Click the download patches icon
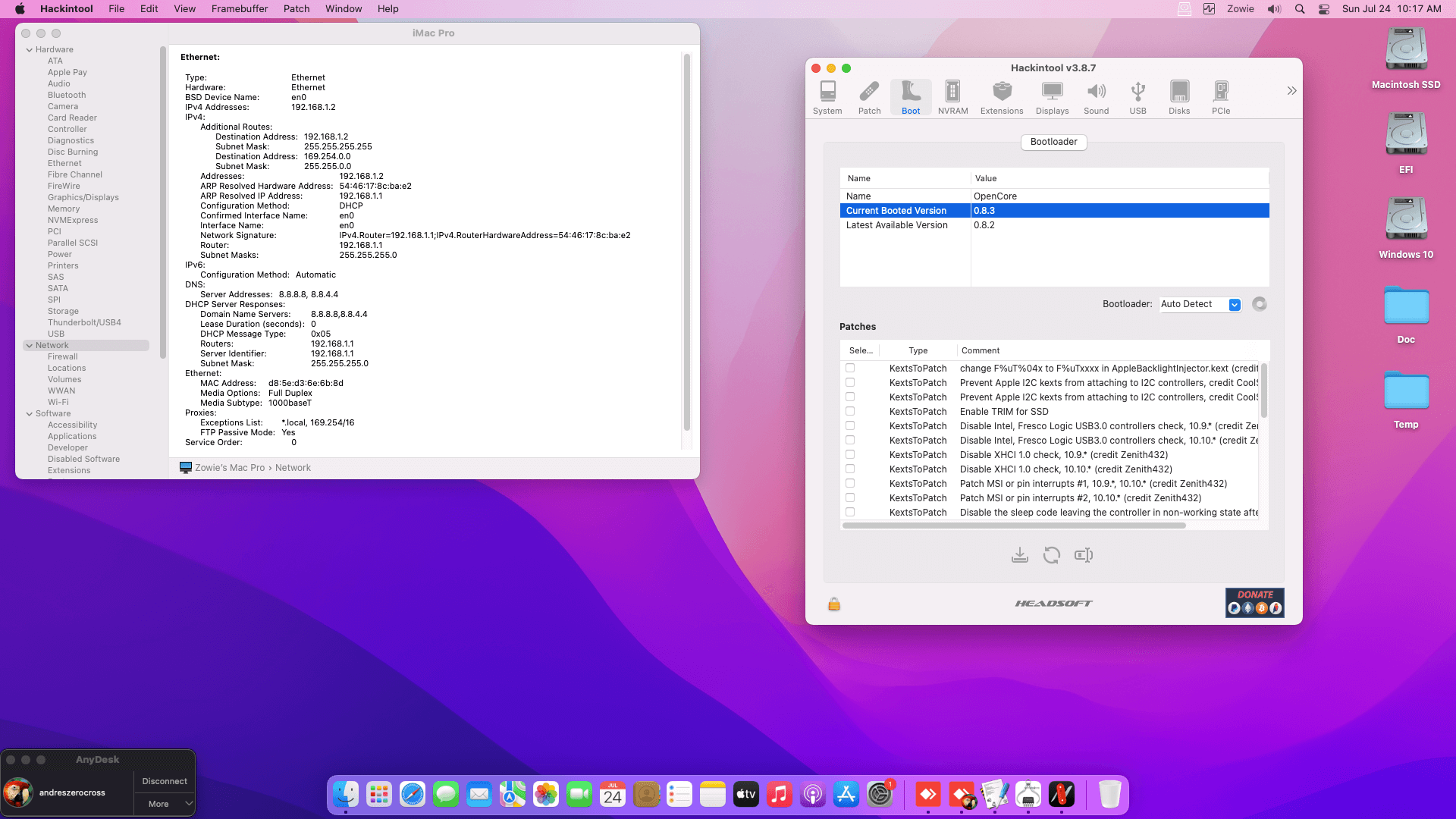1456x819 pixels. tap(1020, 555)
